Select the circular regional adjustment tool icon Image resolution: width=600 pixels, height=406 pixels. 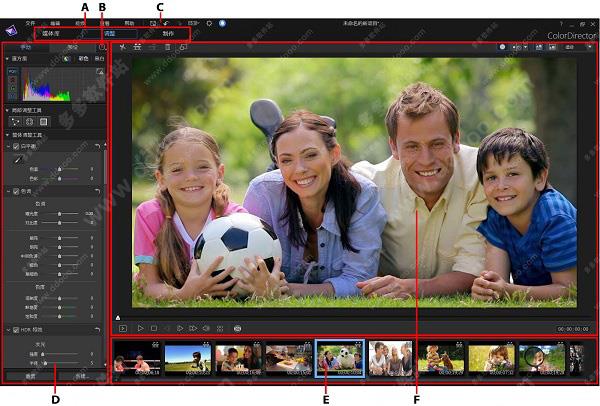click(29, 122)
